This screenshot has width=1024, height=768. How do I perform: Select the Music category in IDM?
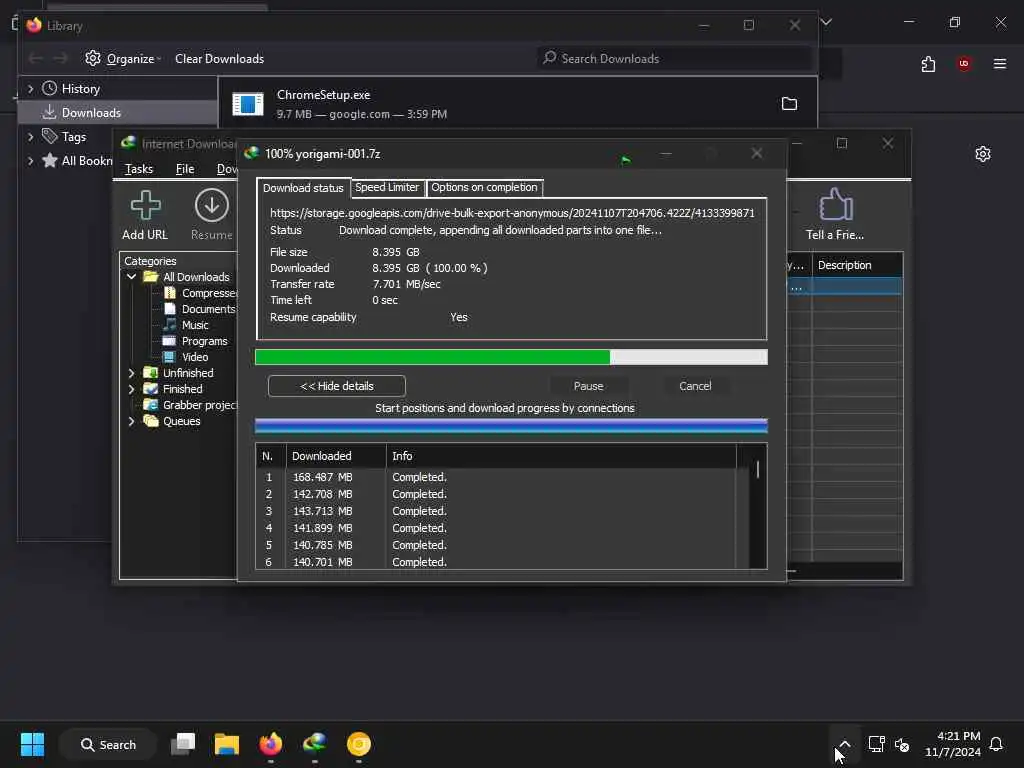pyautogui.click(x=195, y=325)
